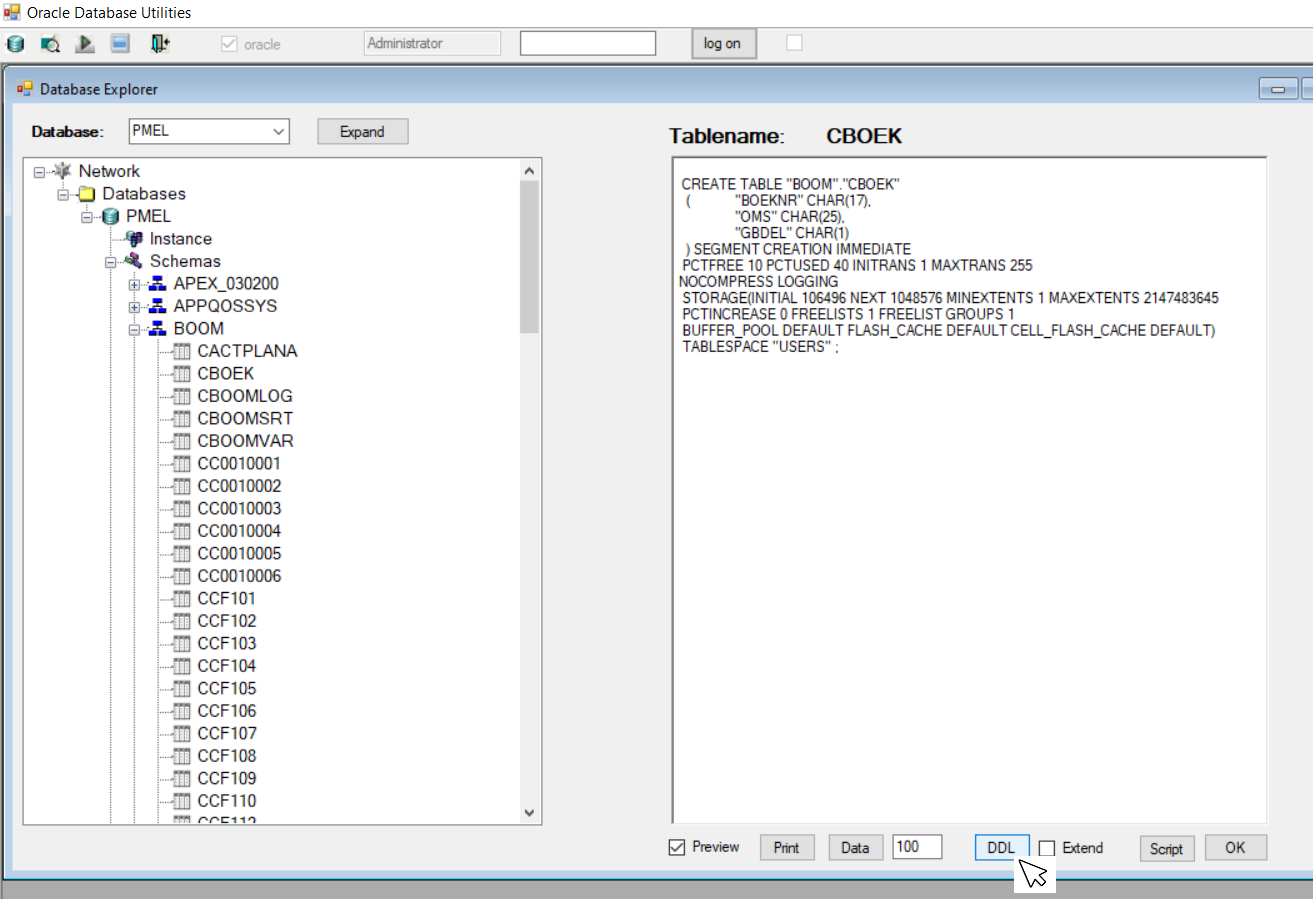Click the yellow Databases folder icon
Image resolution: width=1313 pixels, height=899 pixels.
(87, 194)
